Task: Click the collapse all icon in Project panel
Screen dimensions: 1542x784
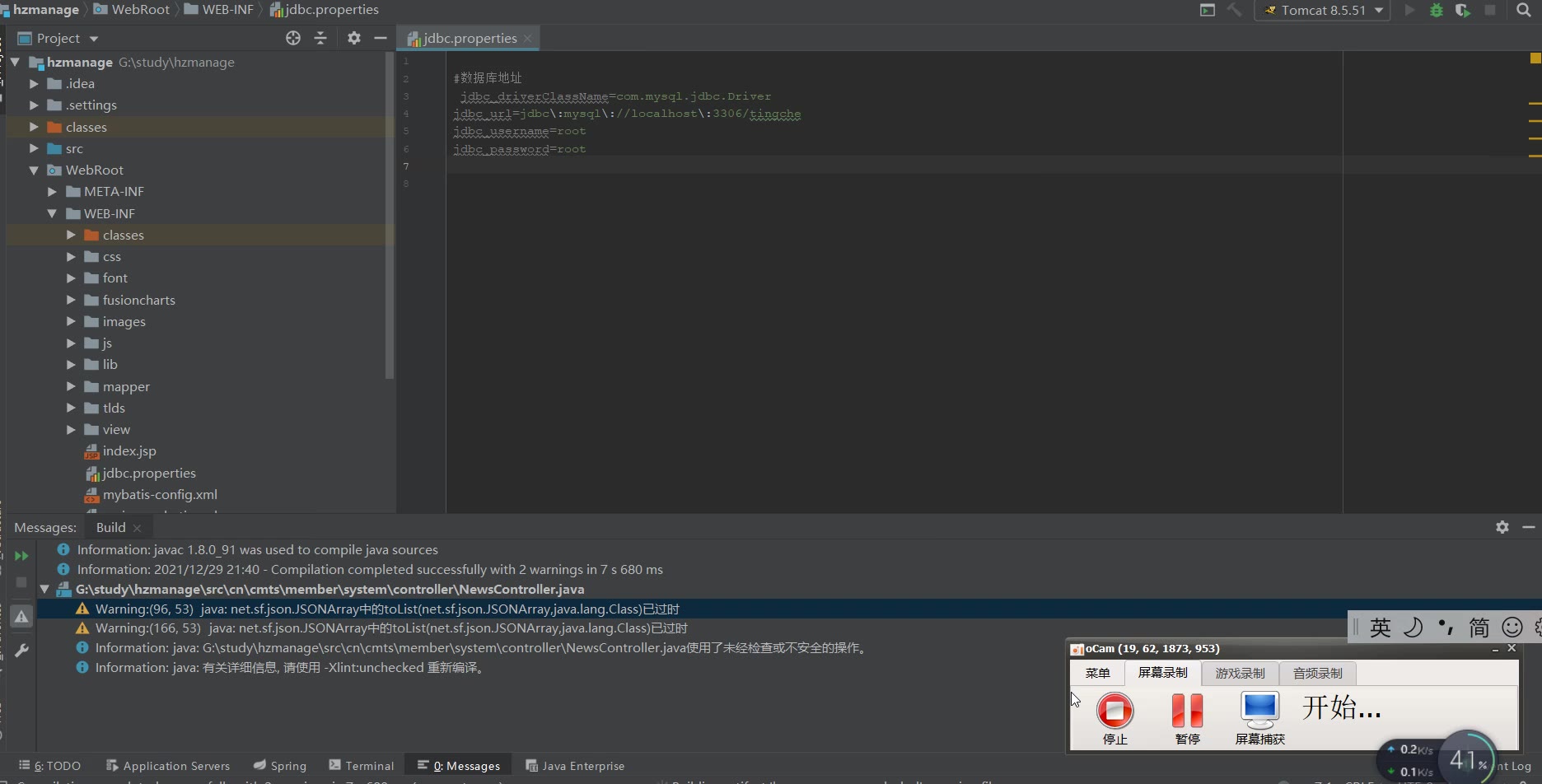Action: click(x=320, y=38)
